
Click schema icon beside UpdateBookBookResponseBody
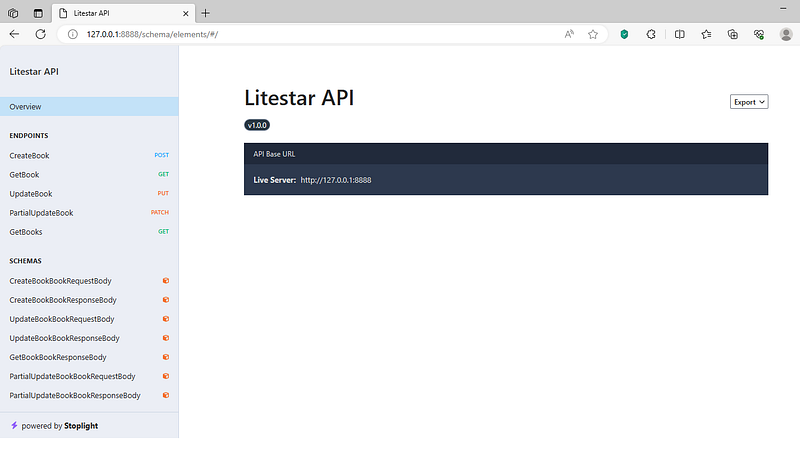tap(166, 338)
